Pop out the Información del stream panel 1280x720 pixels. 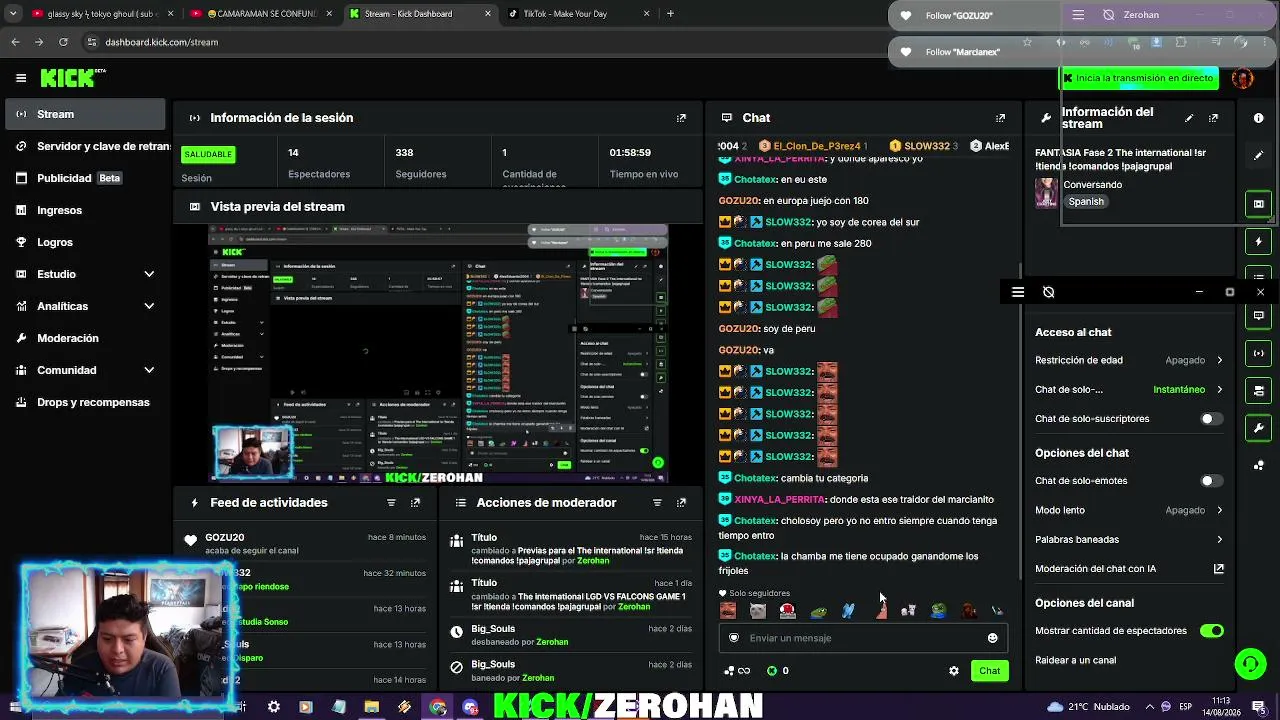[x=1213, y=118]
